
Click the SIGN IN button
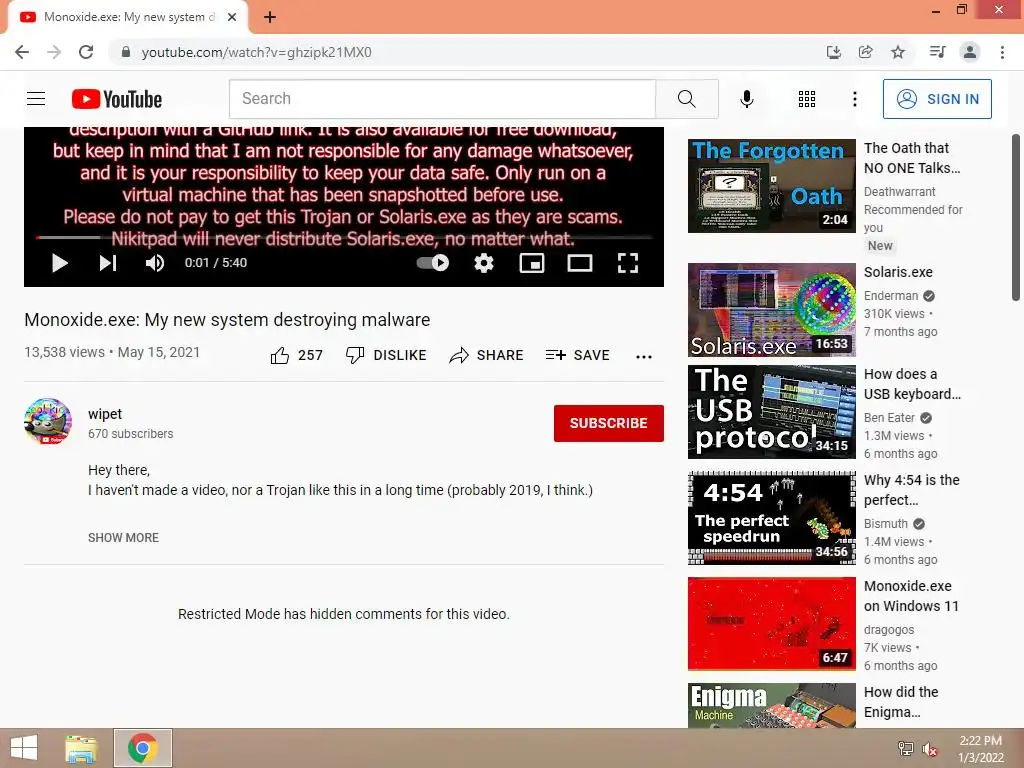[937, 99]
